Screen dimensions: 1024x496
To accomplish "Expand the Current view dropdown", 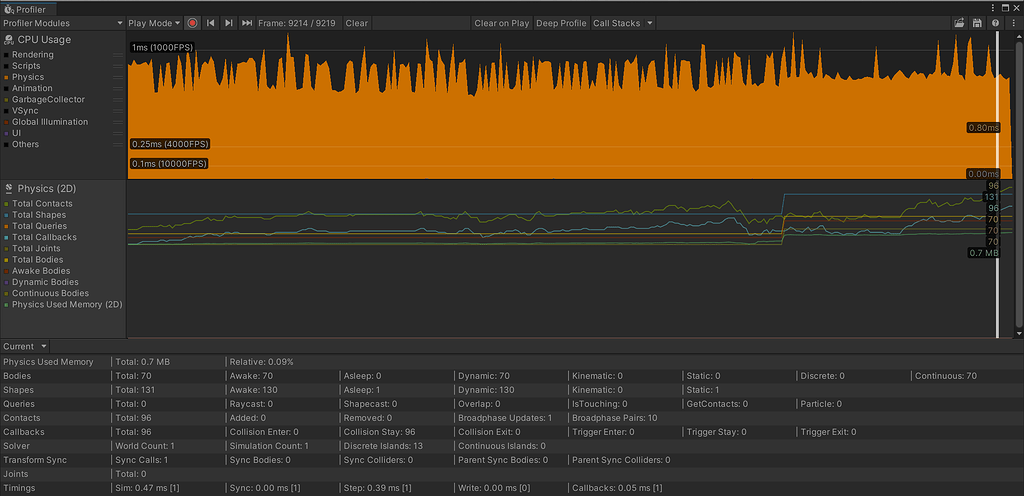I will [25, 346].
